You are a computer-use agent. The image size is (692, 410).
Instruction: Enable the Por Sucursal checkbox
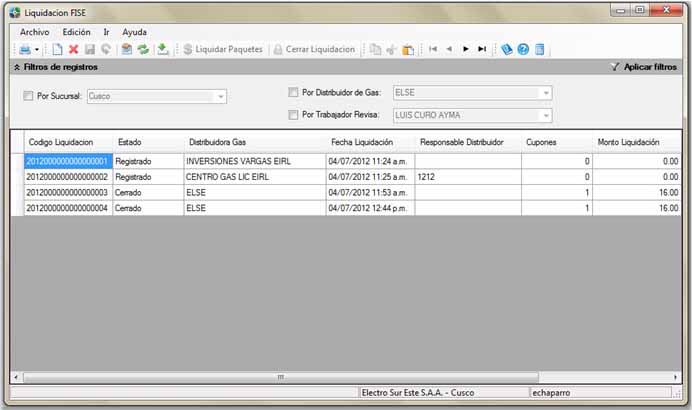pyautogui.click(x=28, y=96)
